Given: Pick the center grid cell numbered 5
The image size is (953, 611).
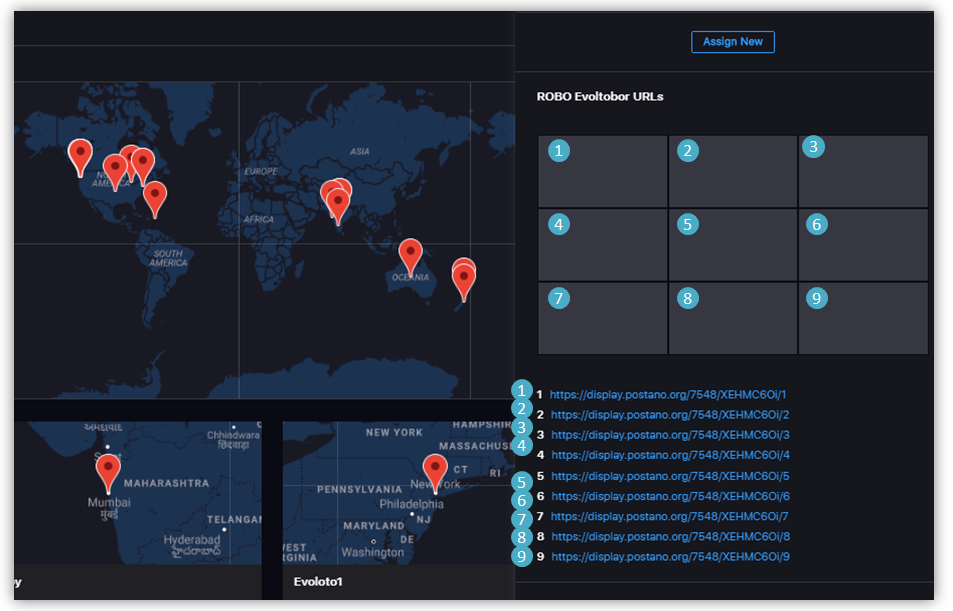Looking at the screenshot, I should pyautogui.click(x=732, y=245).
